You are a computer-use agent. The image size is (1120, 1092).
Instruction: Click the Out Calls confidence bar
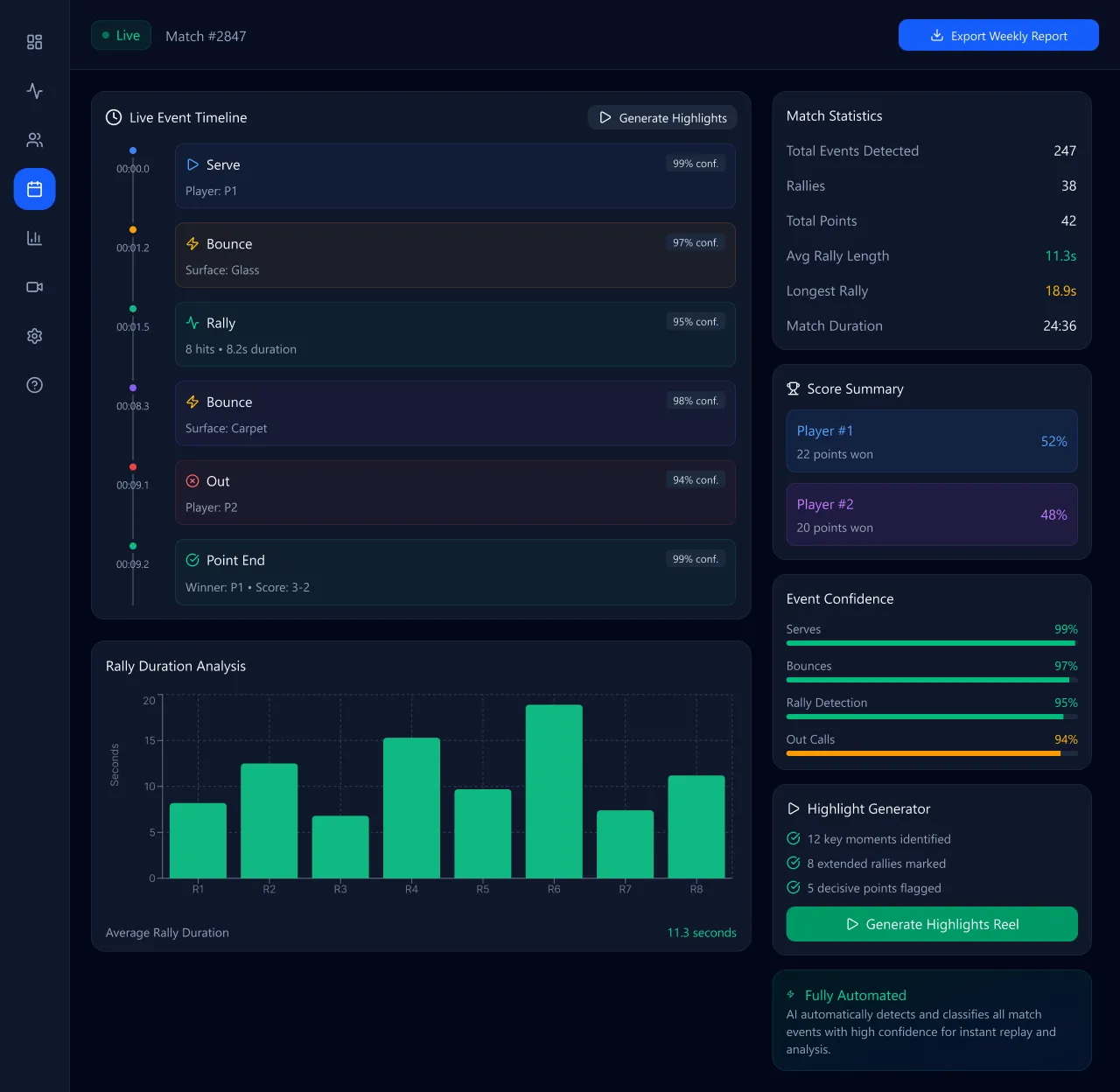coord(931,752)
